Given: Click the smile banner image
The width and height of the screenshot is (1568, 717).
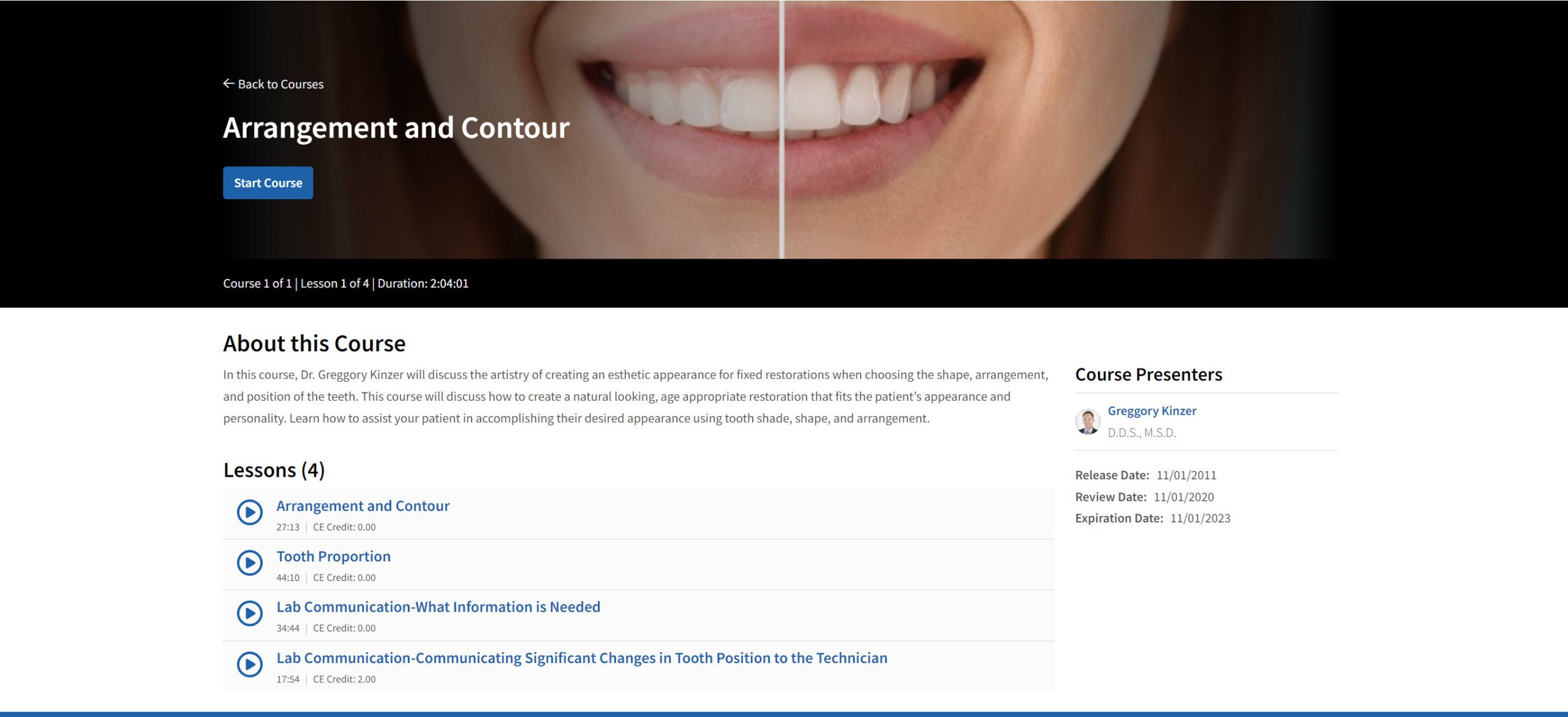Looking at the screenshot, I should click(x=784, y=129).
